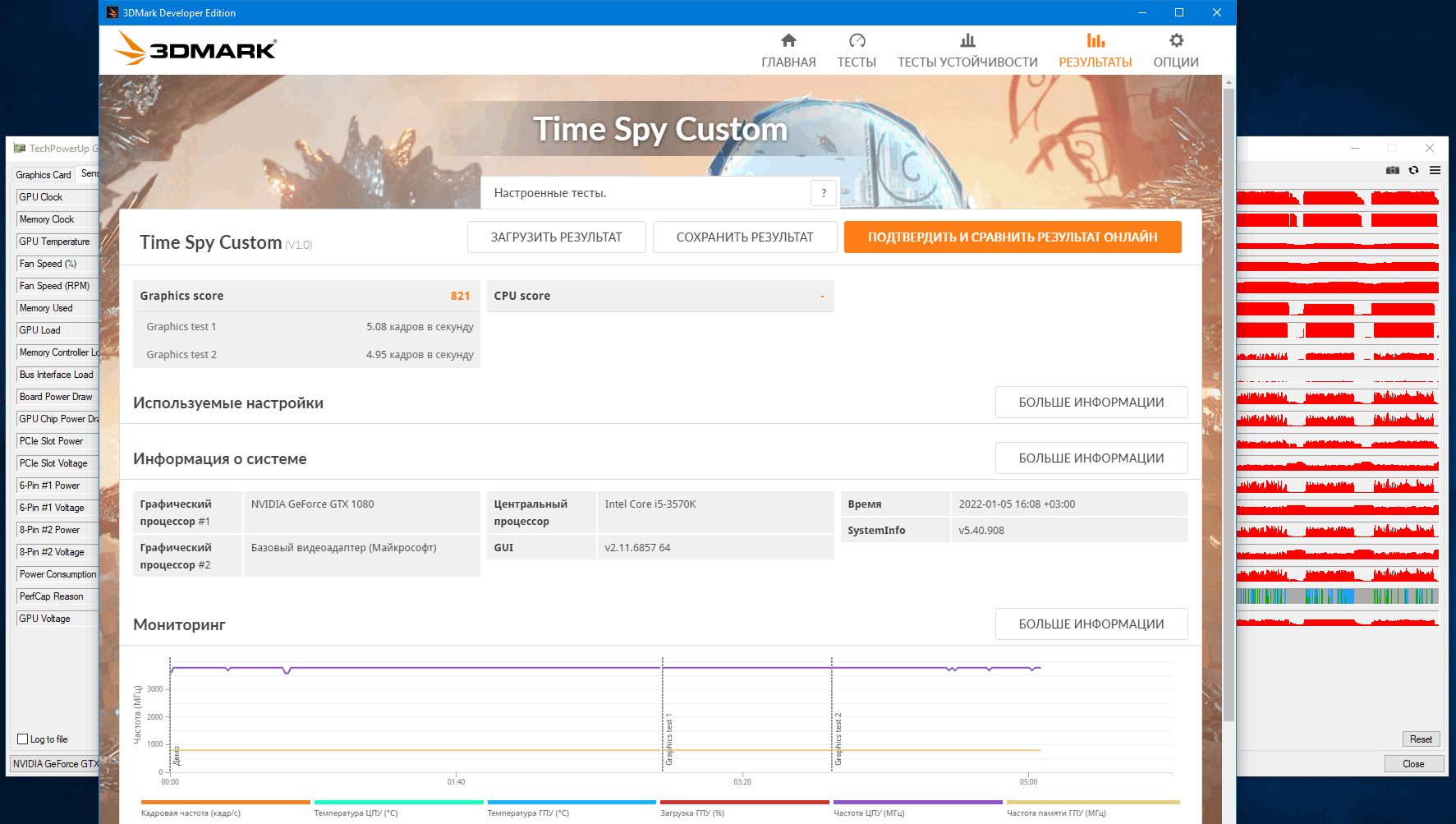Open Fan Speed (%) sensor dropdown
1456x824 pixels.
[57, 264]
